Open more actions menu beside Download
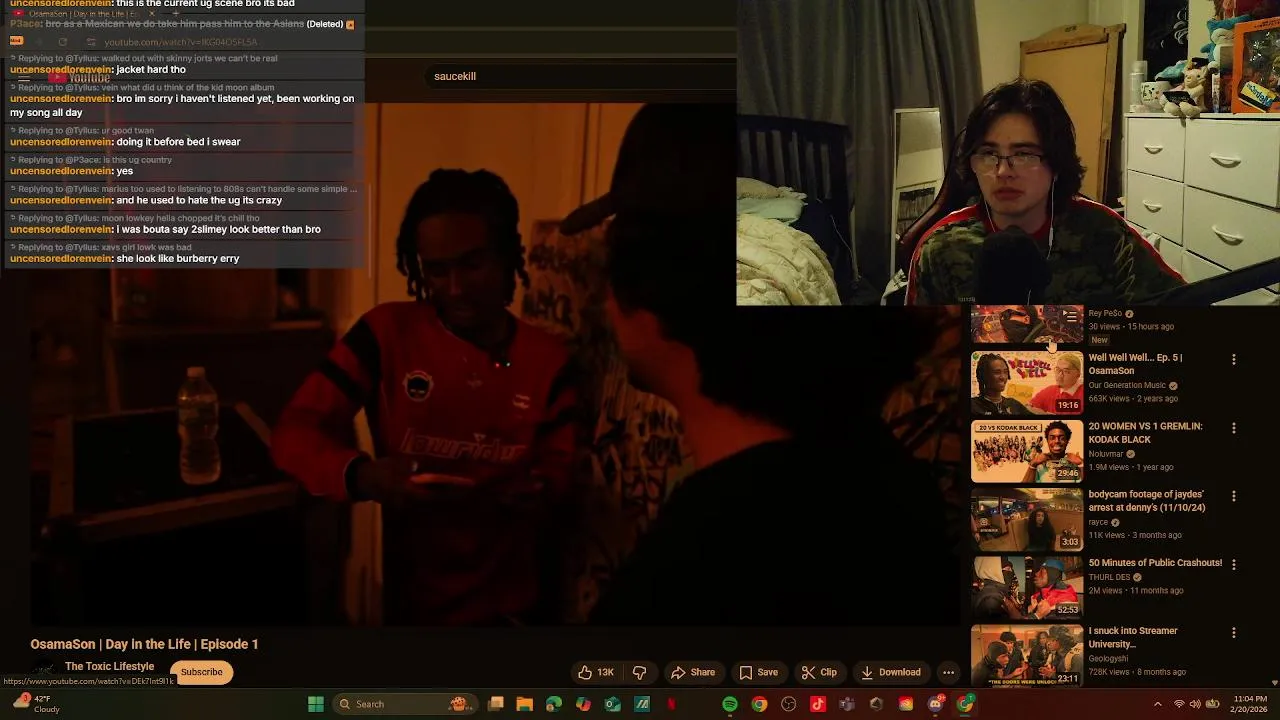Image resolution: width=1280 pixels, height=720 pixels. 948,672
